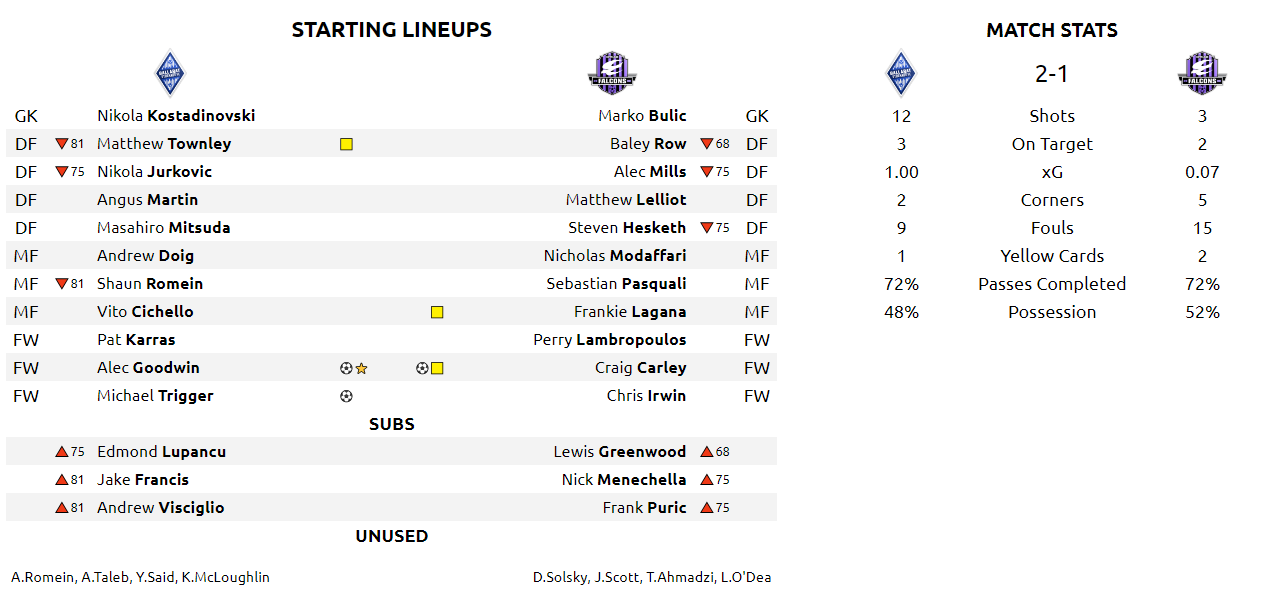Click the blue team crest in Match Stats
The width and height of the screenshot is (1272, 600).
(x=902, y=73)
